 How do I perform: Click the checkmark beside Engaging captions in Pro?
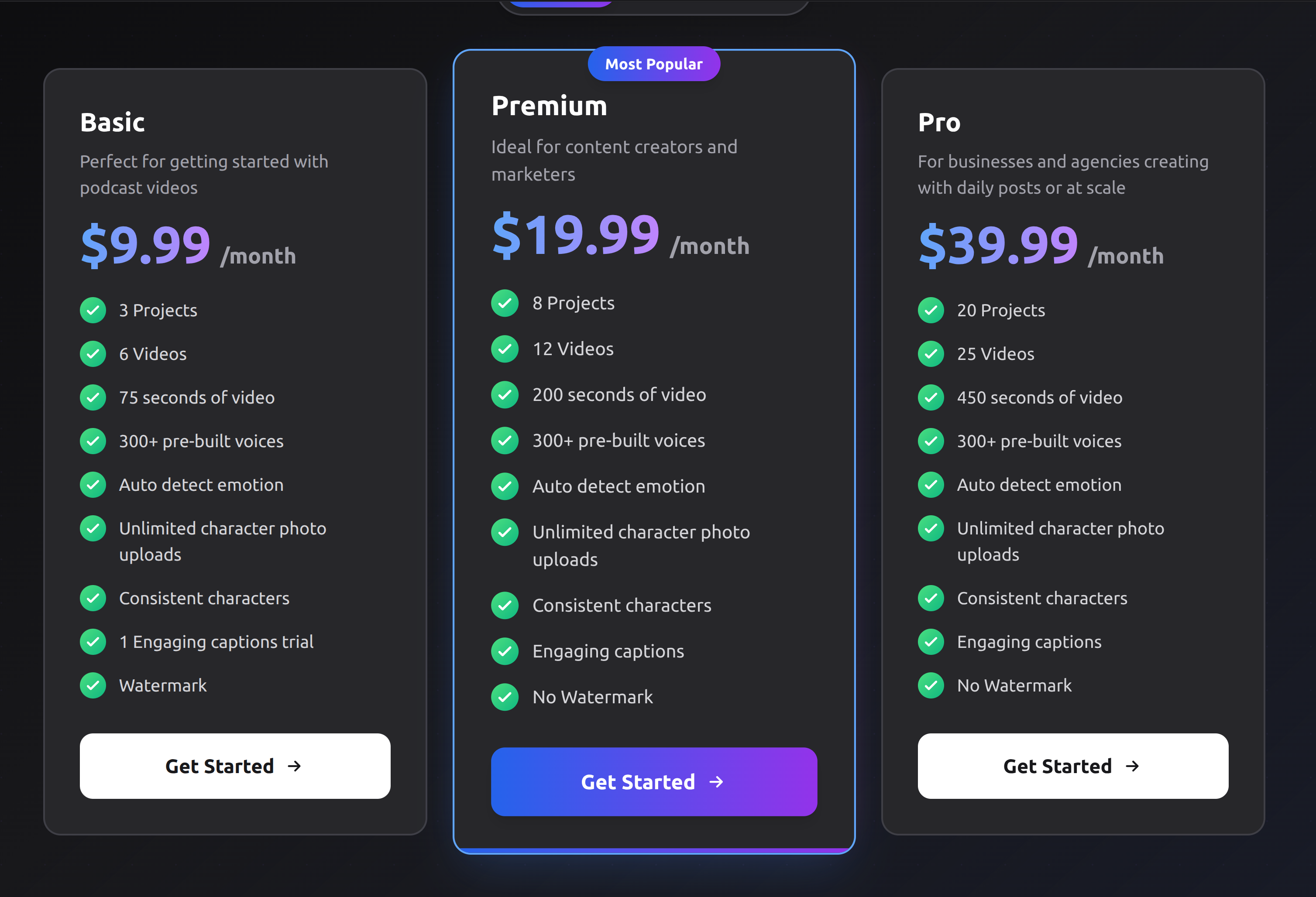pyautogui.click(x=931, y=642)
